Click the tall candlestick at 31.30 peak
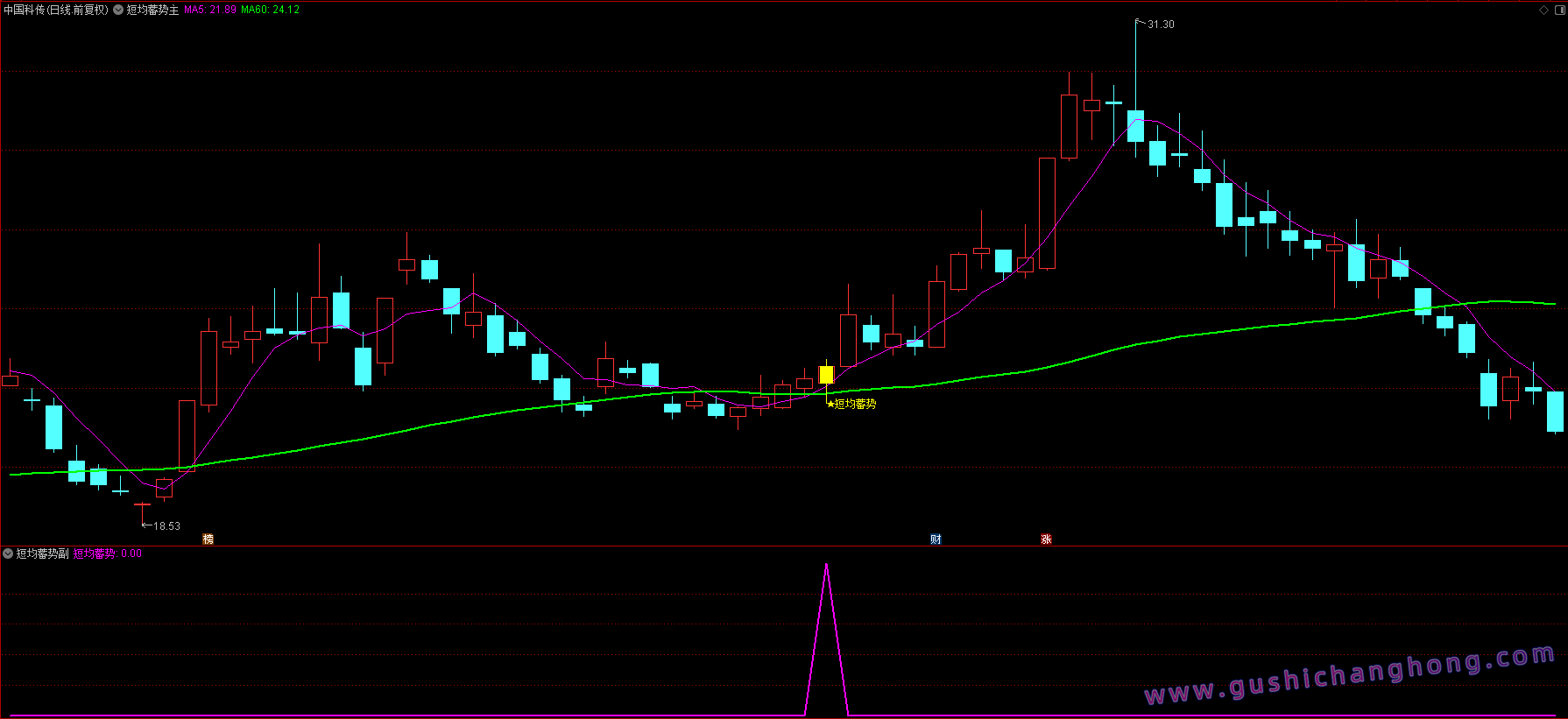Viewport: 1568px width, 719px height. pos(1135,125)
